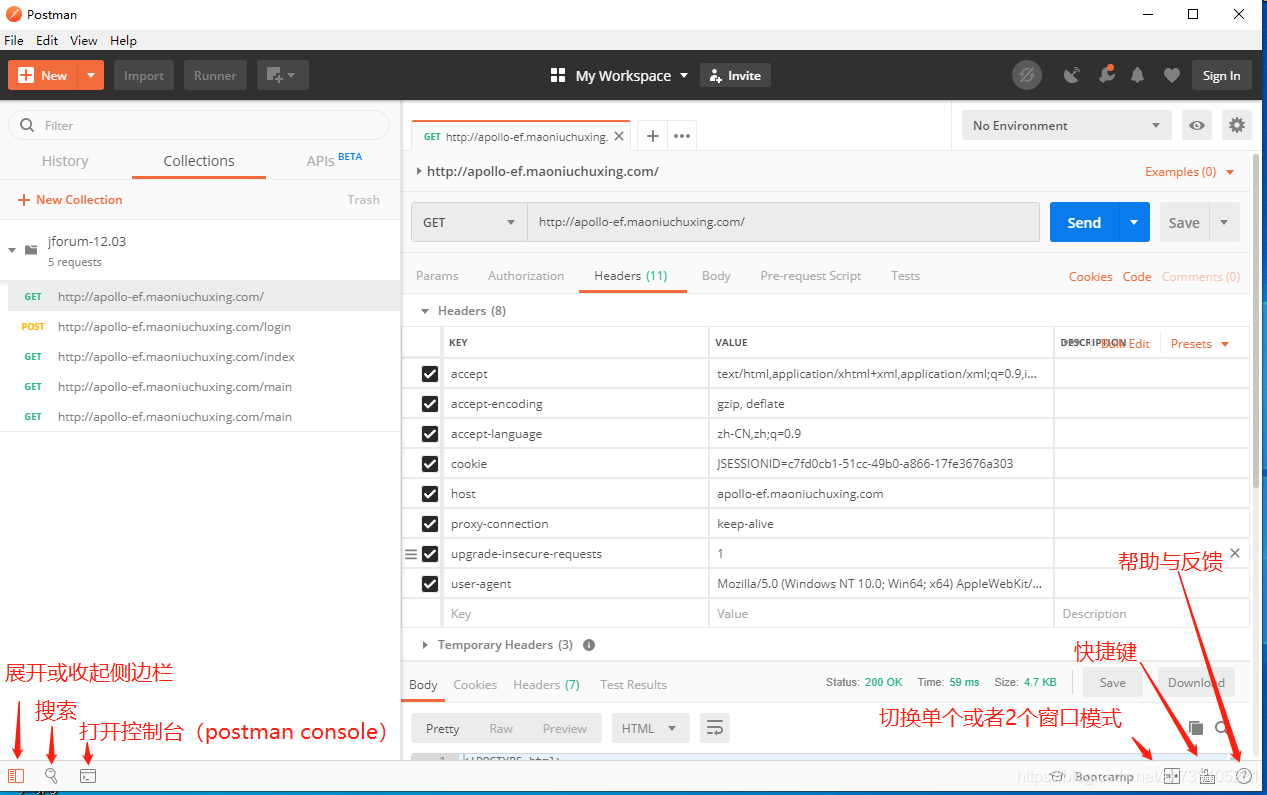Open environment quick look eye icon
Image resolution: width=1267 pixels, height=795 pixels.
pos(1197,125)
